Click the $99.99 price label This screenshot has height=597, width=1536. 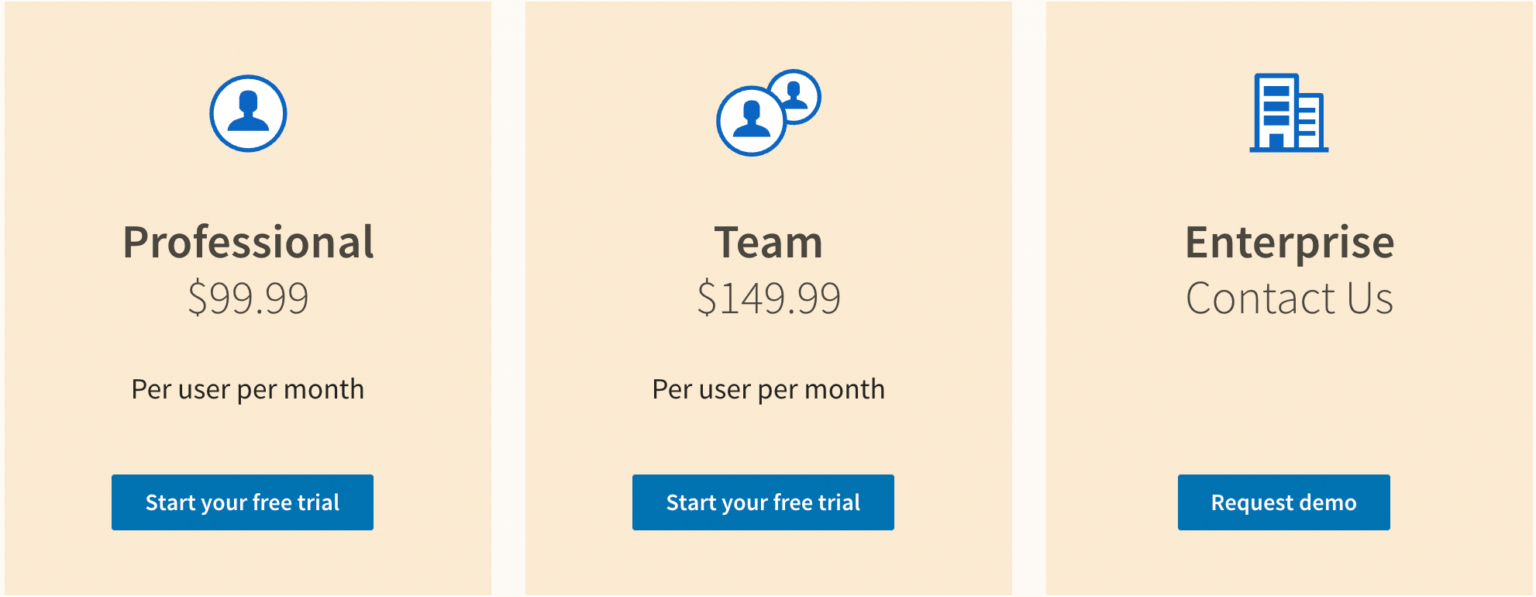click(x=248, y=296)
